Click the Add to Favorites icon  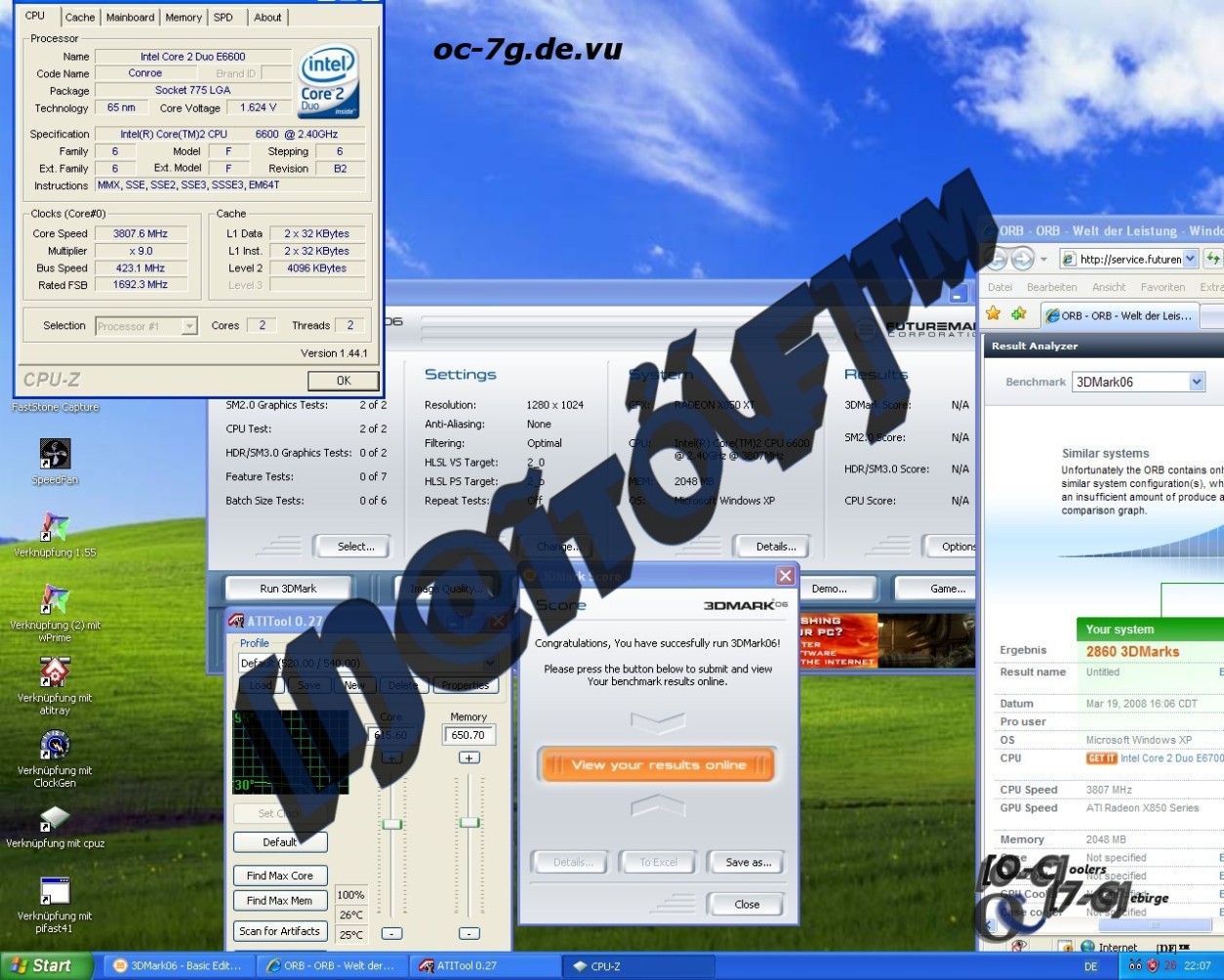(x=1019, y=314)
